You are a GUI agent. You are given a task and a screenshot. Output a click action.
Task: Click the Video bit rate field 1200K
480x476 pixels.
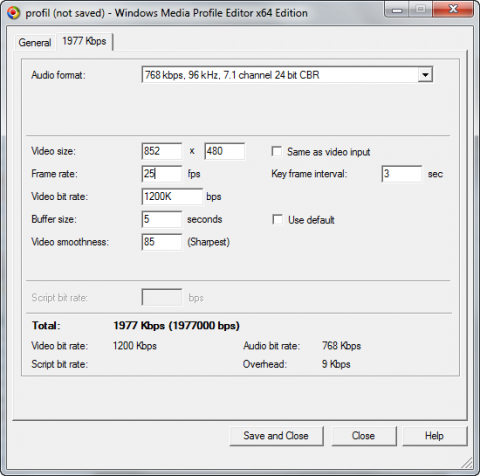tap(172, 196)
